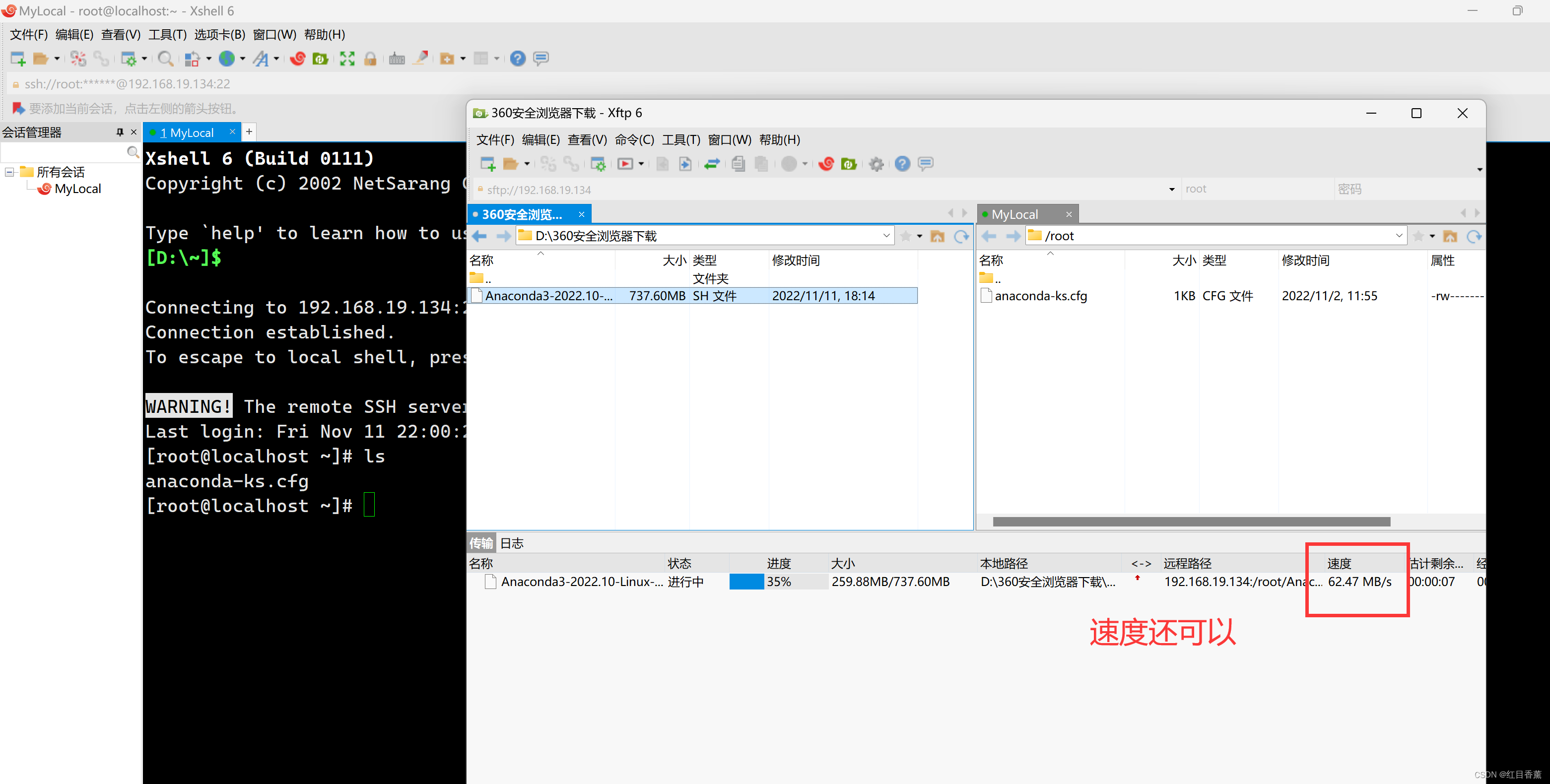
Task: Click Xftp feedback chat icon
Action: [926, 164]
